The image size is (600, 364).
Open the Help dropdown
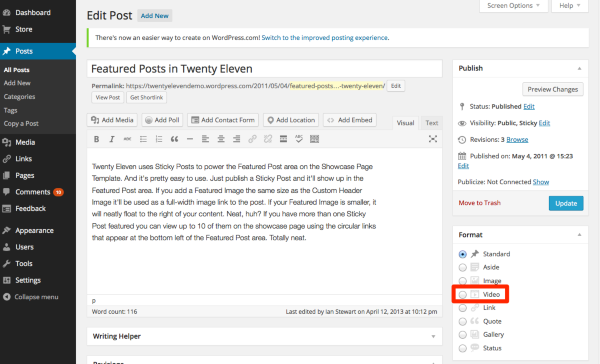coord(570,6)
